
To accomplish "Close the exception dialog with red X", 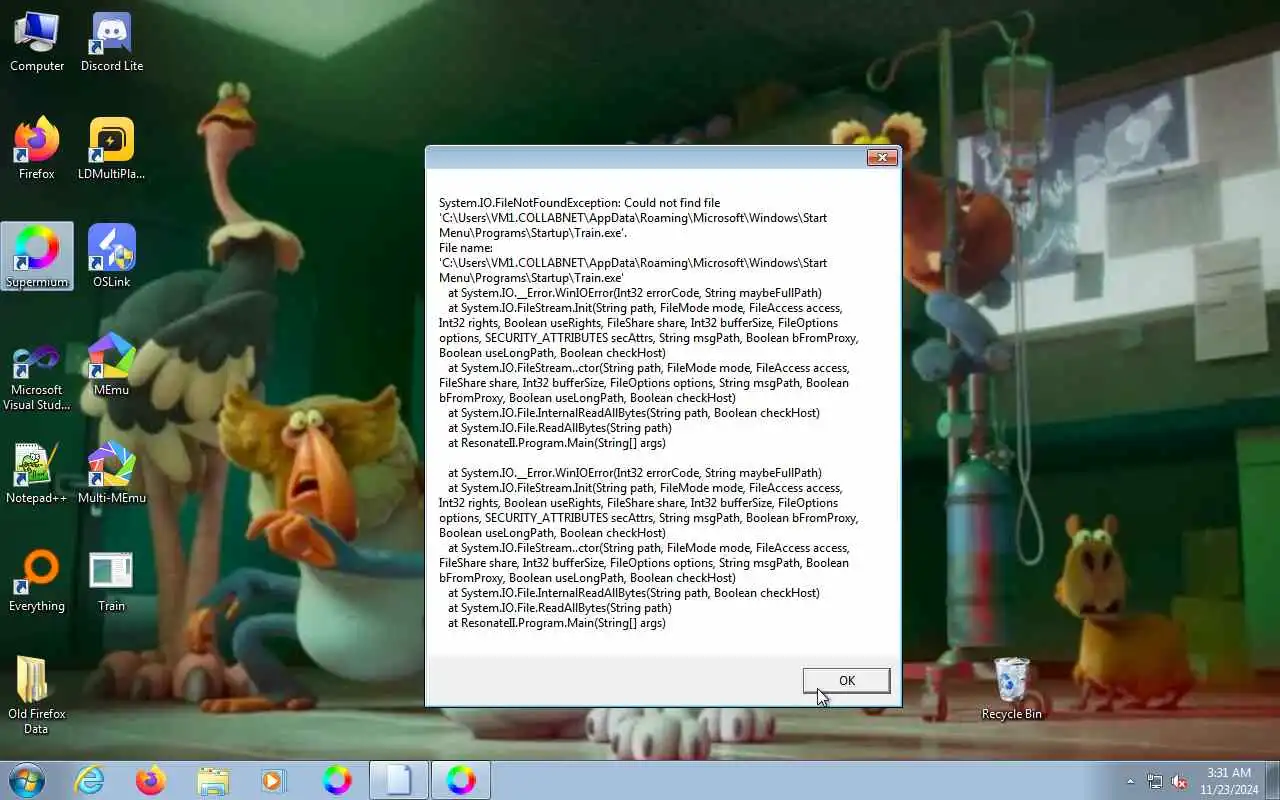I will pos(881,157).
